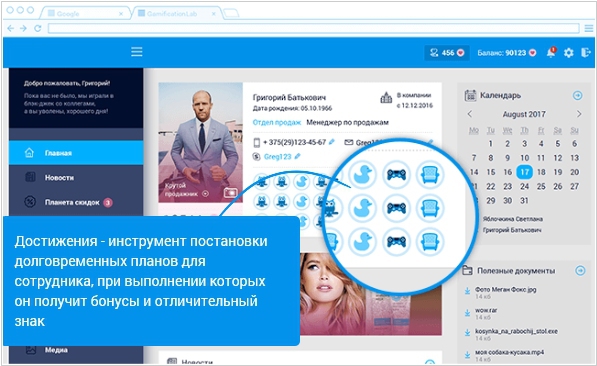Click edit pencil beside Greg123
Viewport: 597px width, 366px height.
(x=297, y=156)
